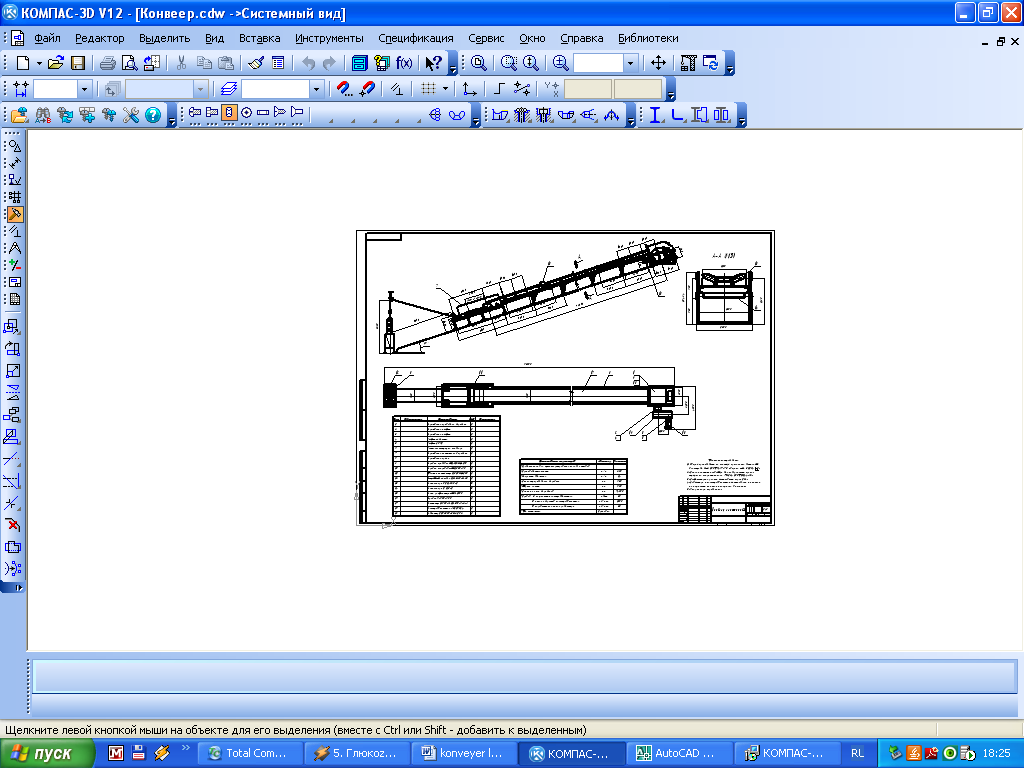This screenshot has width=1024, height=768.
Task: Click the Rebuild/refresh view icon
Action: pos(711,63)
